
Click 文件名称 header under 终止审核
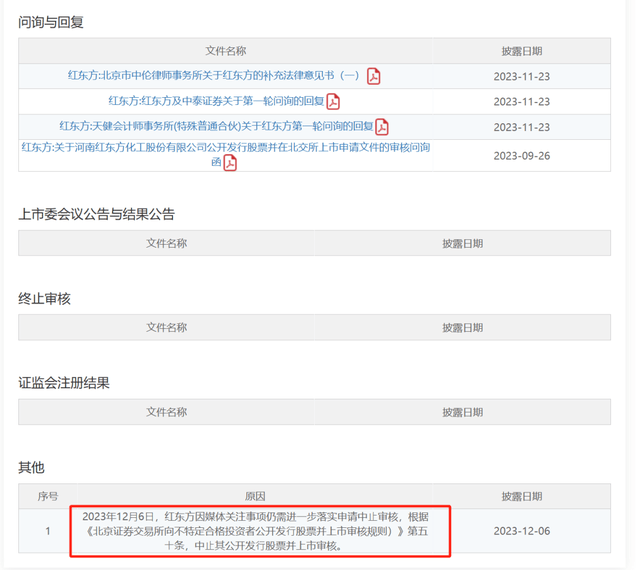tap(167, 327)
